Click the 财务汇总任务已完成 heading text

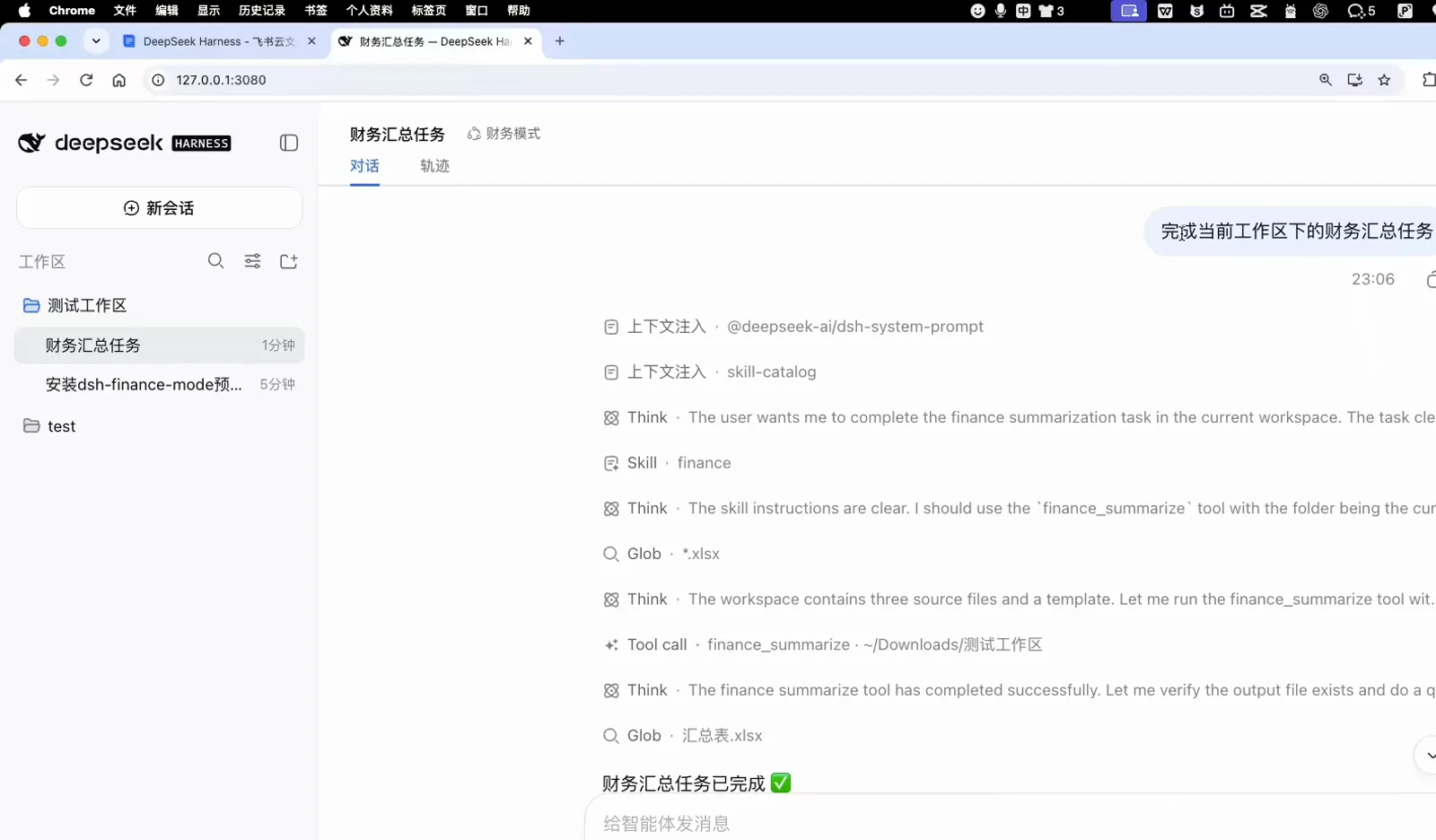[x=683, y=783]
